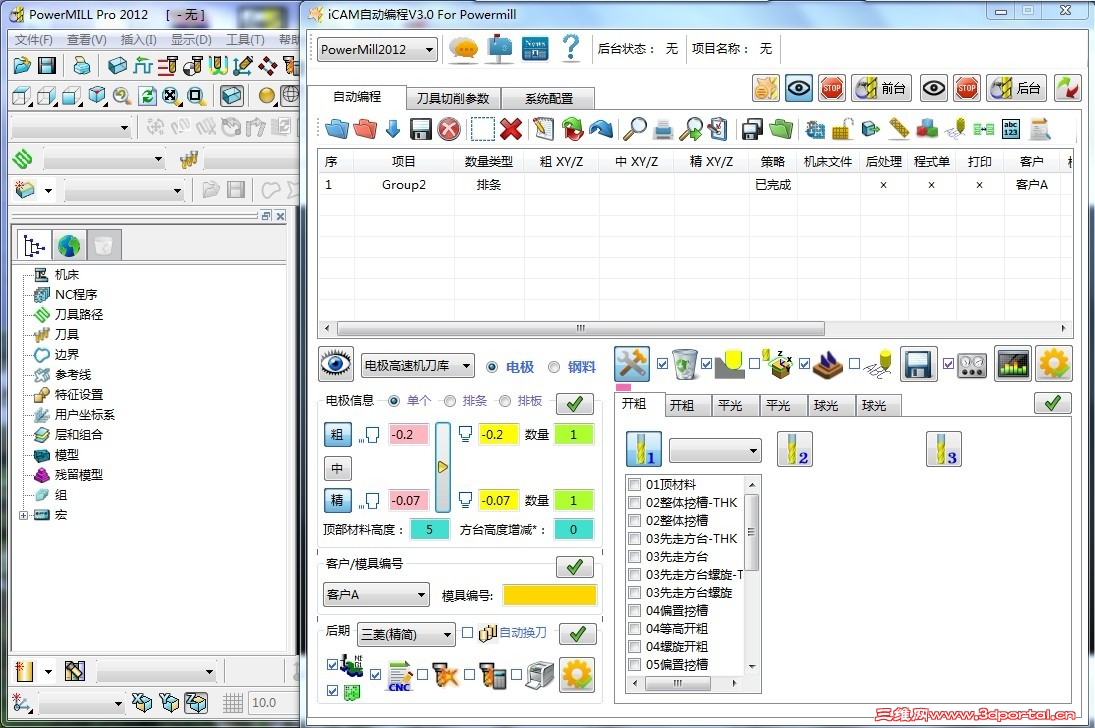Select the 电极 radio button
The width and height of the screenshot is (1095, 728).
tap(492, 367)
